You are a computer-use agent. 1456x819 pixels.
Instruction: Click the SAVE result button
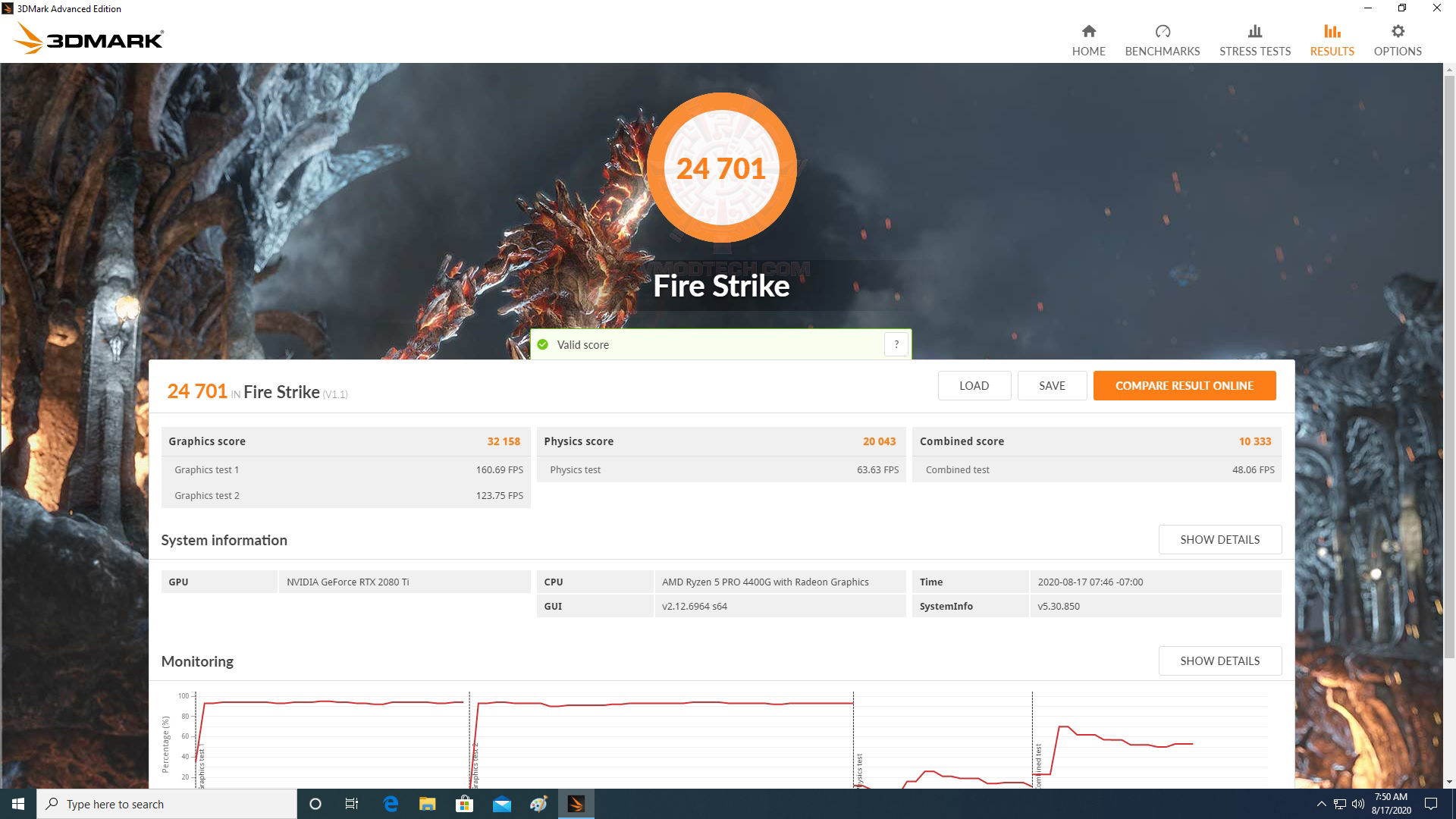(x=1052, y=385)
